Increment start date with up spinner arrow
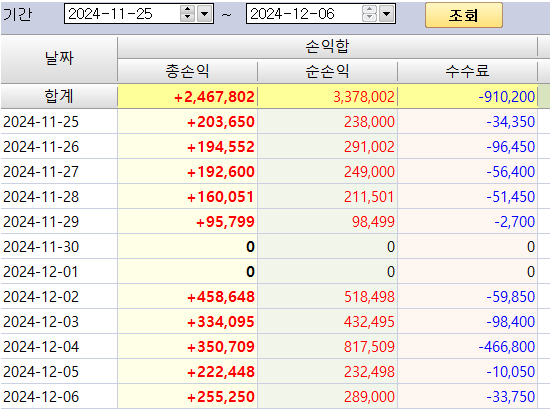This screenshot has width=550, height=415. point(188,10)
